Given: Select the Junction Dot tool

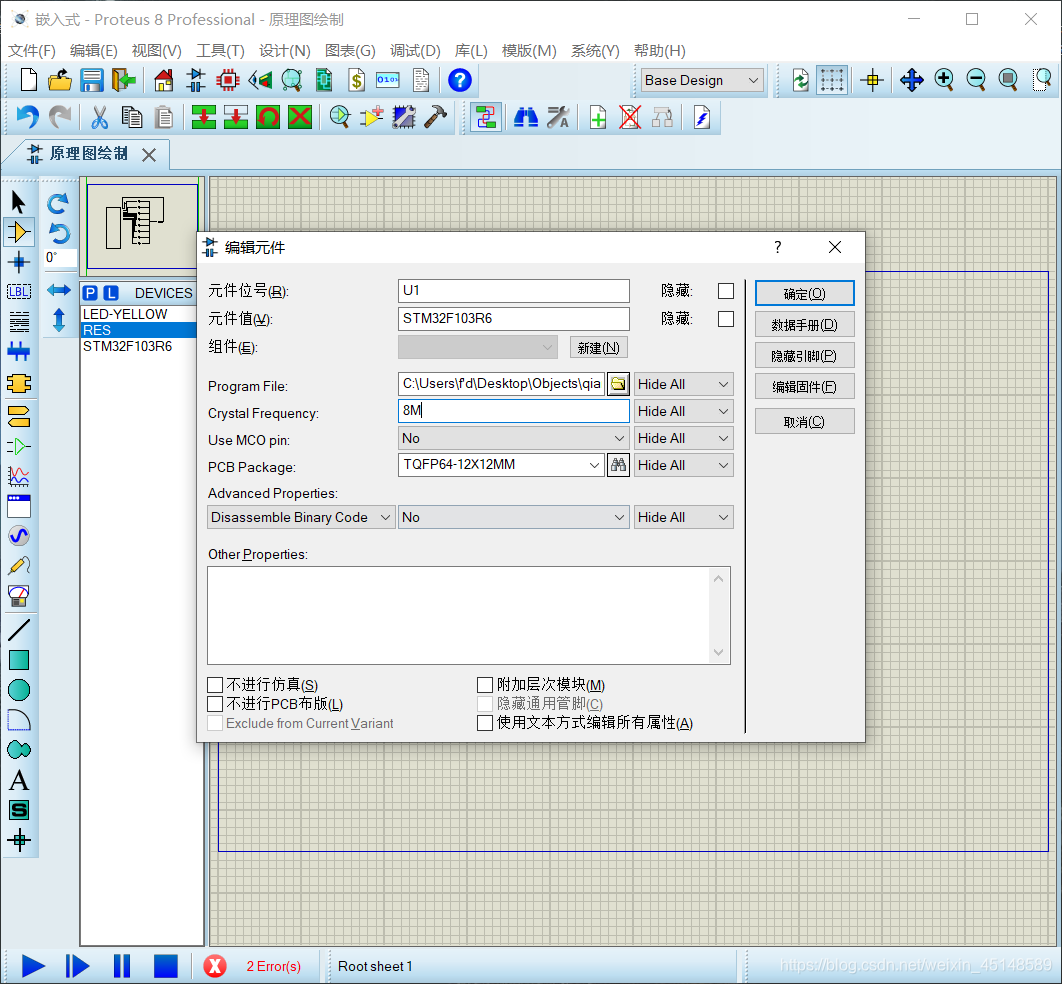Looking at the screenshot, I should pyautogui.click(x=18, y=261).
